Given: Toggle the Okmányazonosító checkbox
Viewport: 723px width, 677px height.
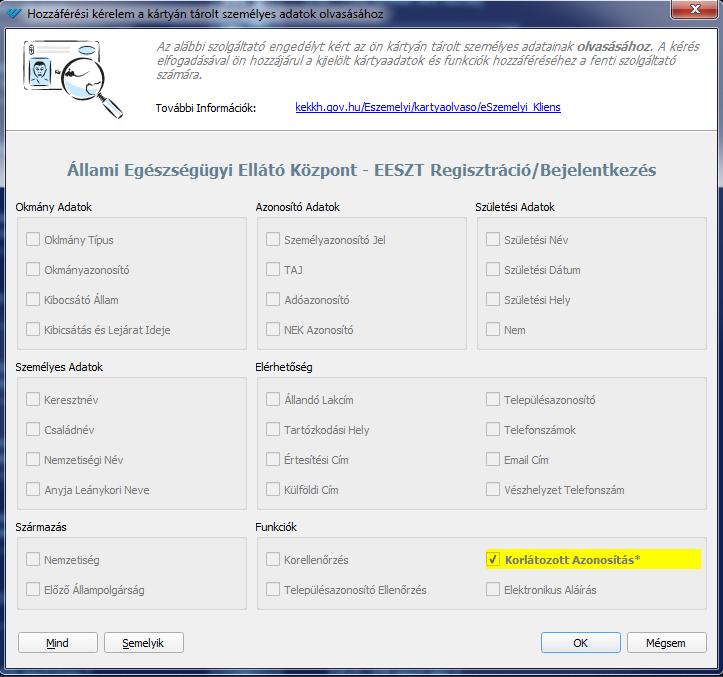Looking at the screenshot, I should (33, 269).
